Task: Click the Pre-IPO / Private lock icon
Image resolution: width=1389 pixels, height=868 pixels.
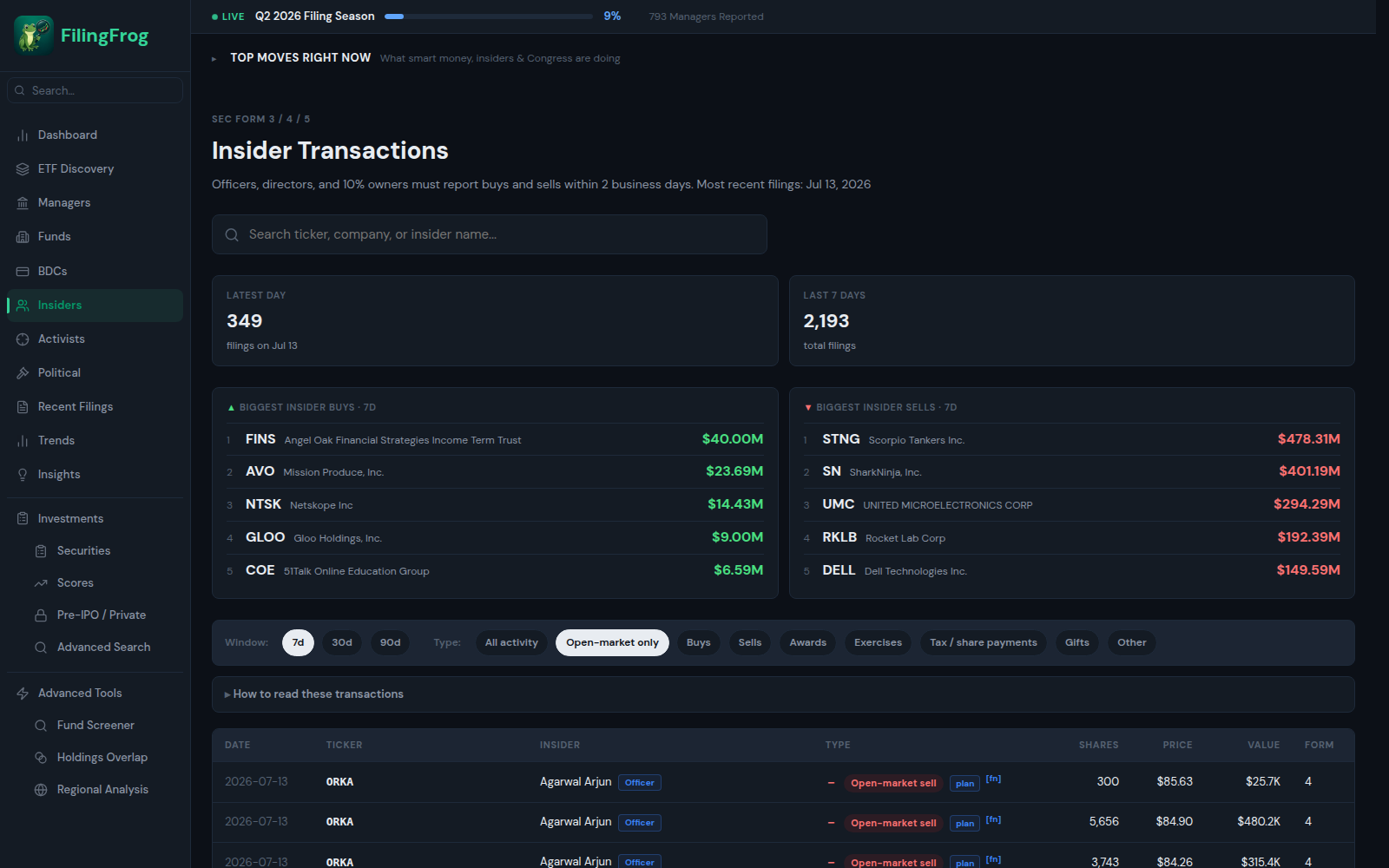Action: (x=41, y=615)
